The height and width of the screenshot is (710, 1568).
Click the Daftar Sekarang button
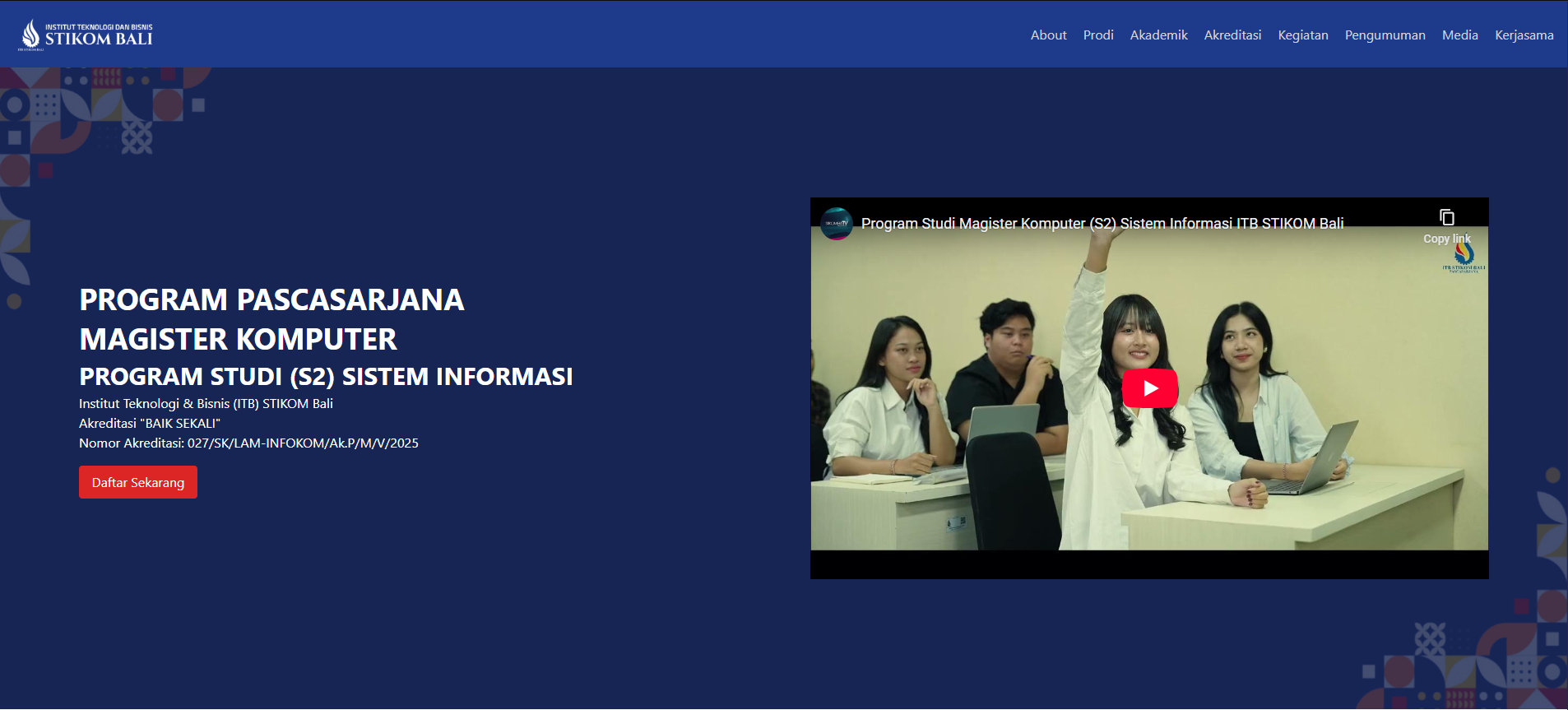click(138, 482)
